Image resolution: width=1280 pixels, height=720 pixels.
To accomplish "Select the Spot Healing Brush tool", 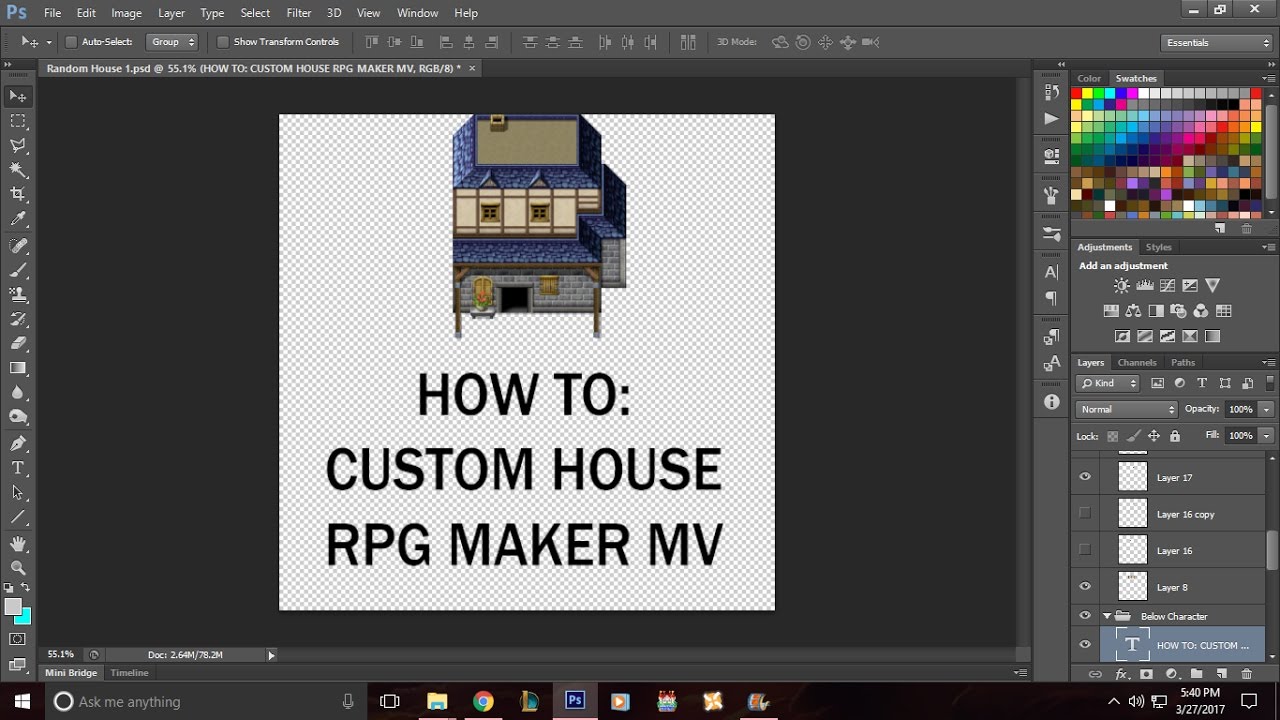I will click(18, 245).
